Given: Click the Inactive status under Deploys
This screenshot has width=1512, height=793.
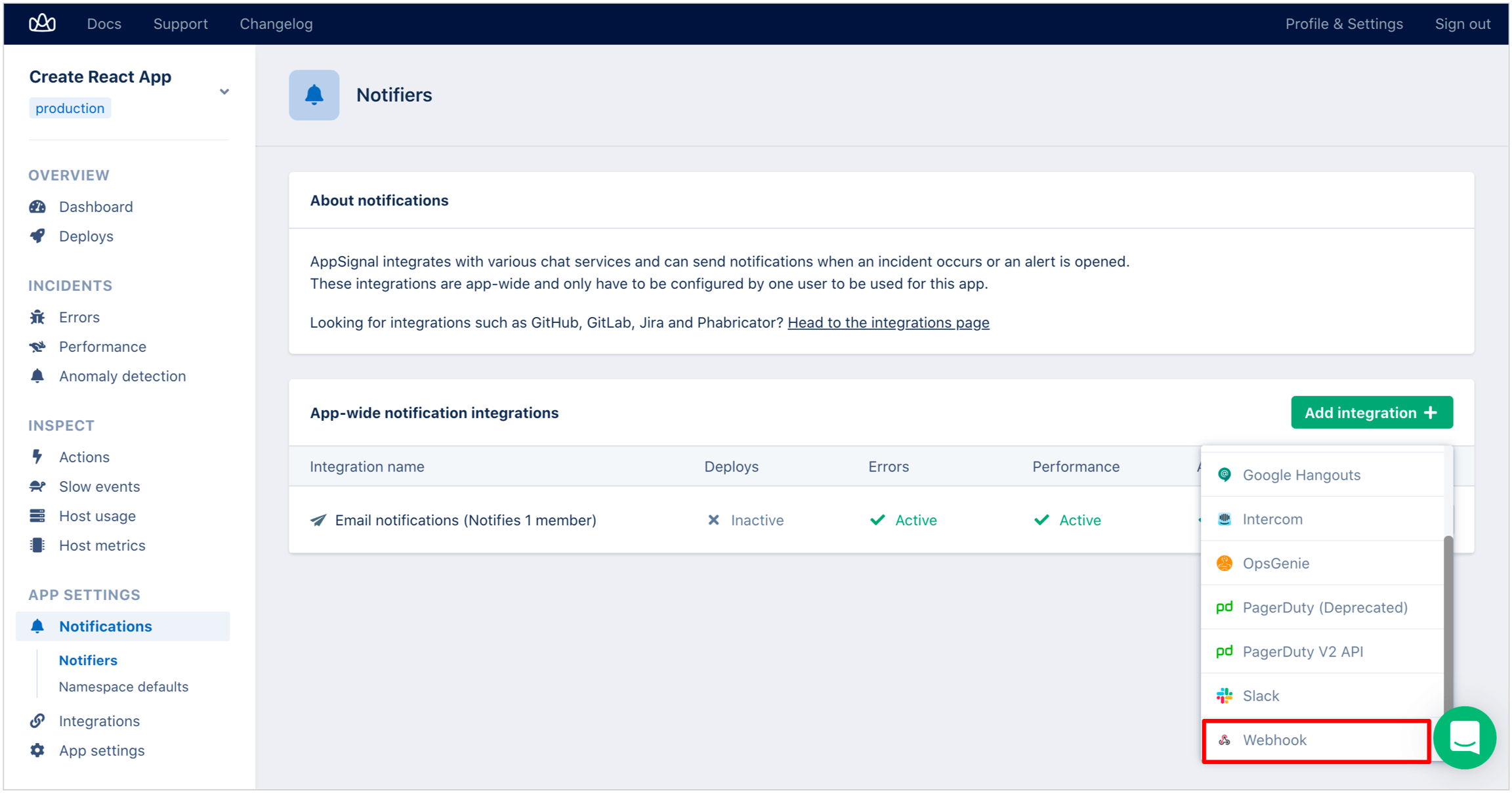Looking at the screenshot, I should click(x=745, y=521).
